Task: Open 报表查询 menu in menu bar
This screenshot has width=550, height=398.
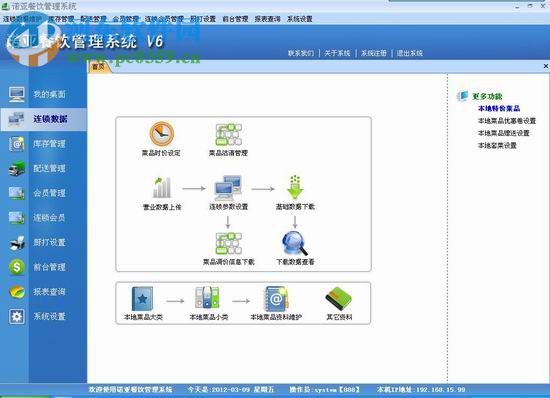Action: pyautogui.click(x=268, y=19)
